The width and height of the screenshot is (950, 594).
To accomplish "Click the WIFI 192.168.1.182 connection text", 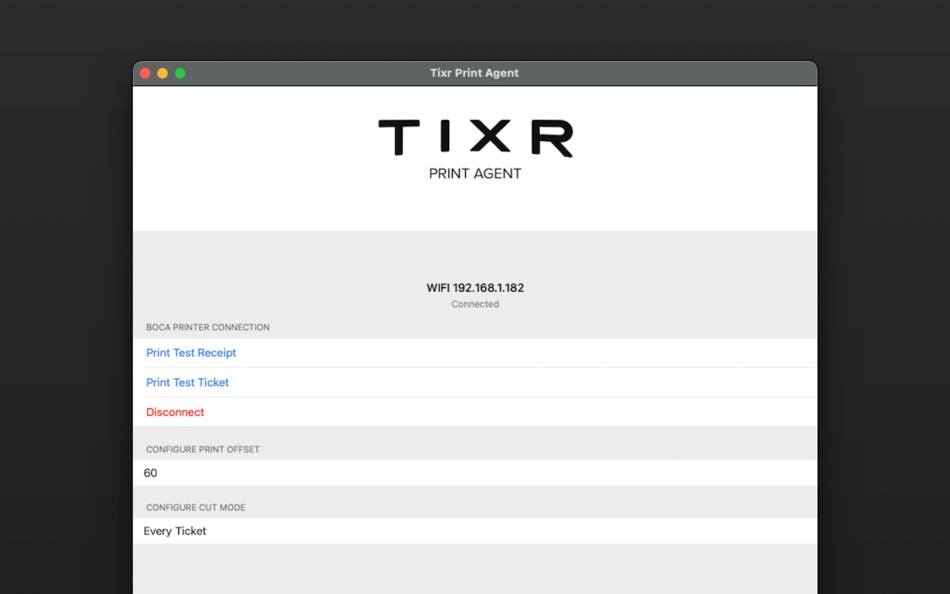I will pos(475,288).
